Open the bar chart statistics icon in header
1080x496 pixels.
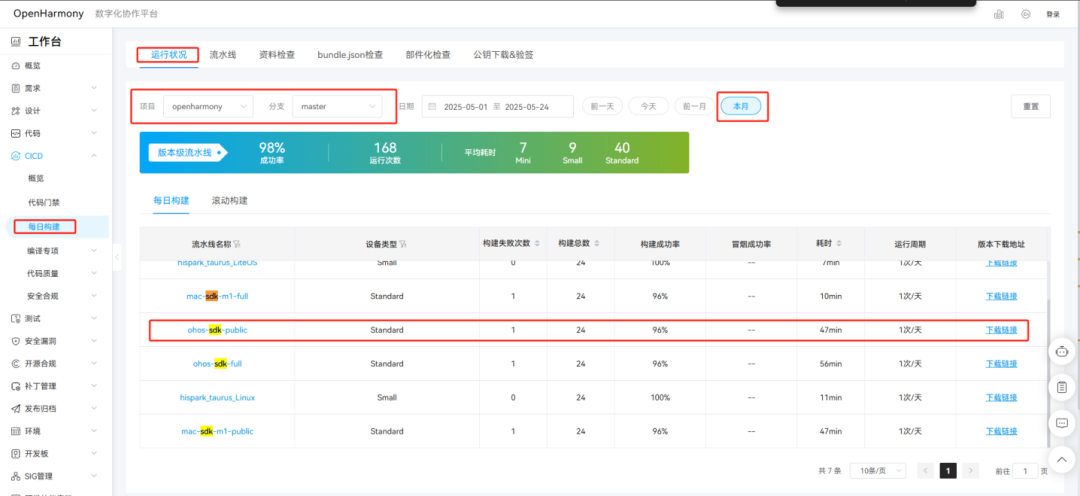999,14
